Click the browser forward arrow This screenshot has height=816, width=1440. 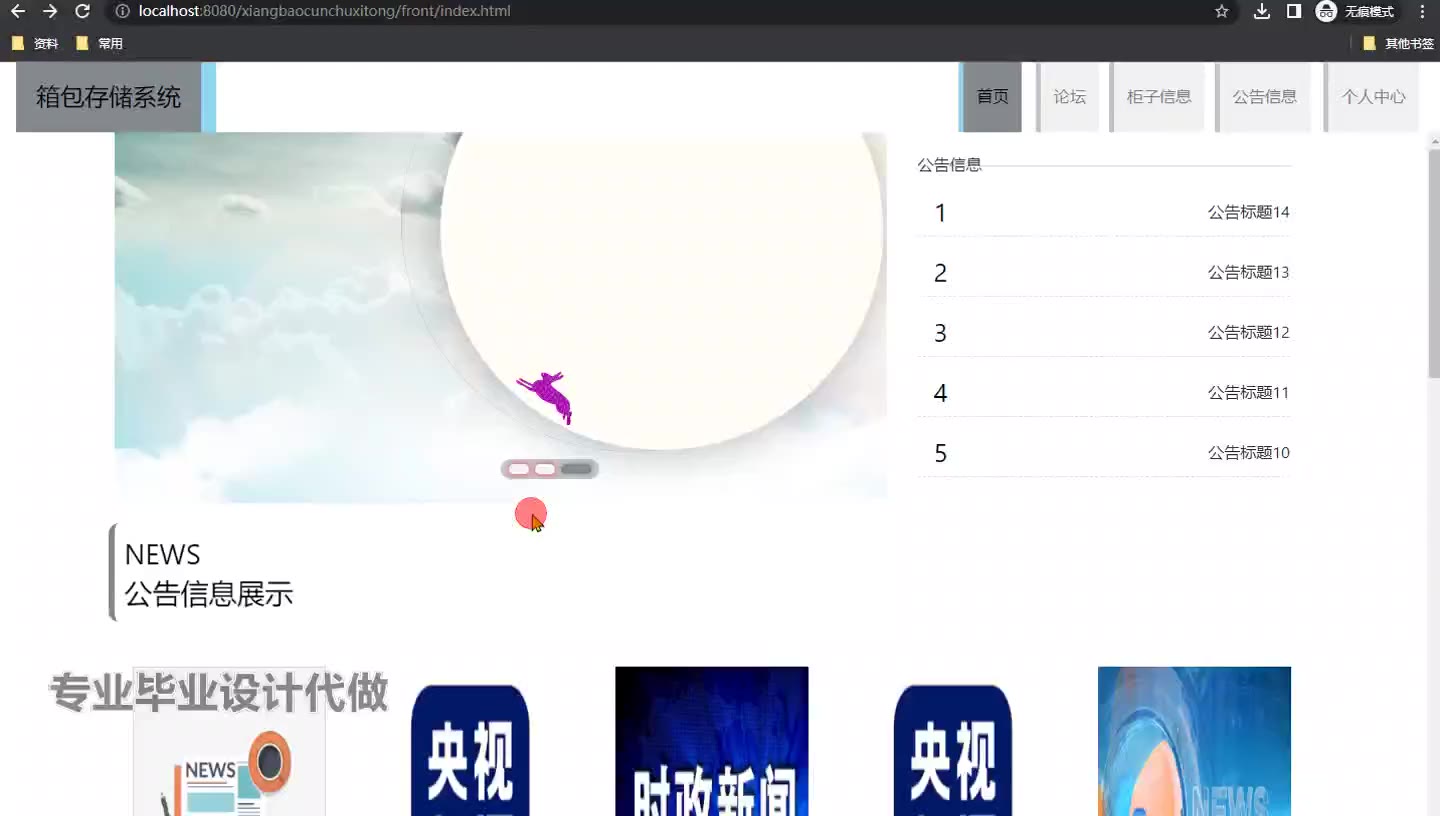(x=50, y=11)
